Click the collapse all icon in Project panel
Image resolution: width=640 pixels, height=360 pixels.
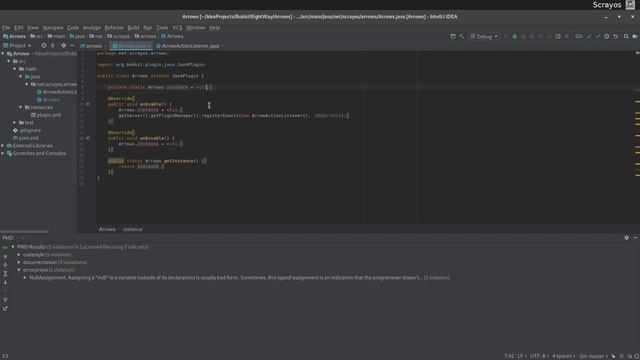coord(53,46)
